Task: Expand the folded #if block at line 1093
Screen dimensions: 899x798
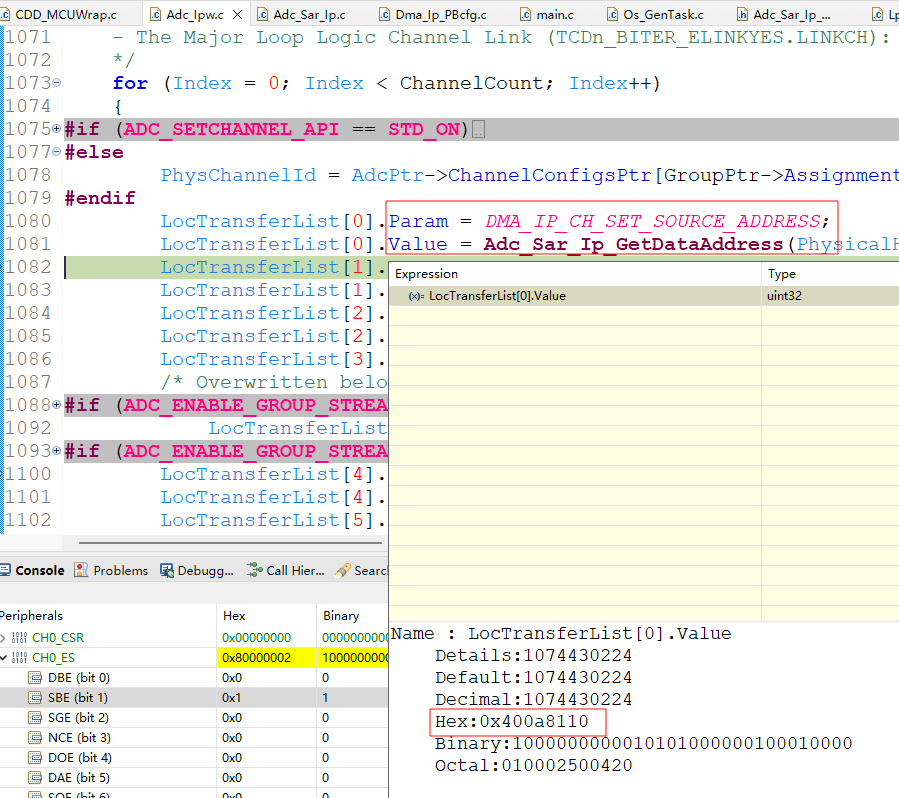Action: (x=57, y=450)
